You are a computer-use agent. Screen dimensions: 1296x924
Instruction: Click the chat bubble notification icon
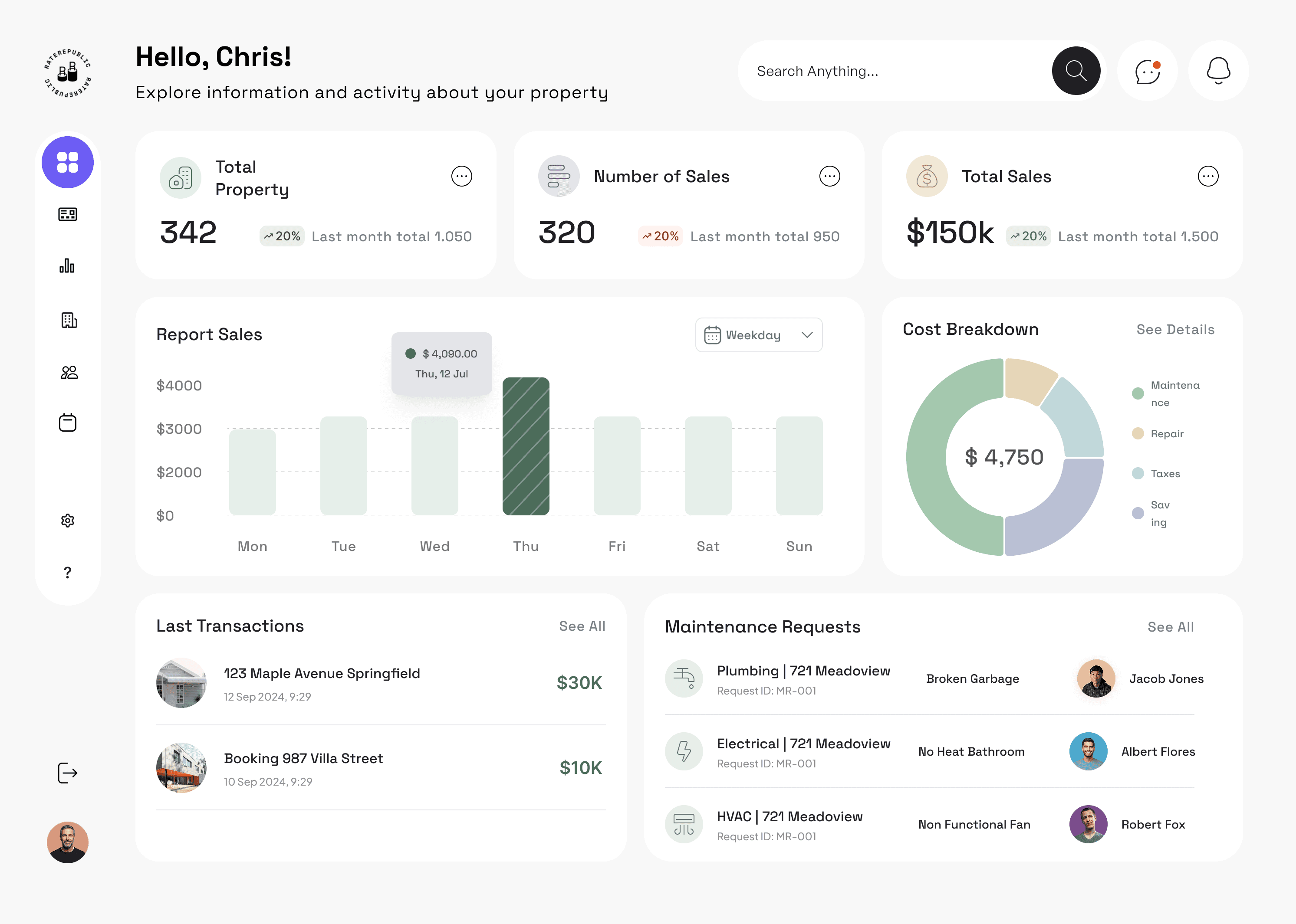point(1148,71)
